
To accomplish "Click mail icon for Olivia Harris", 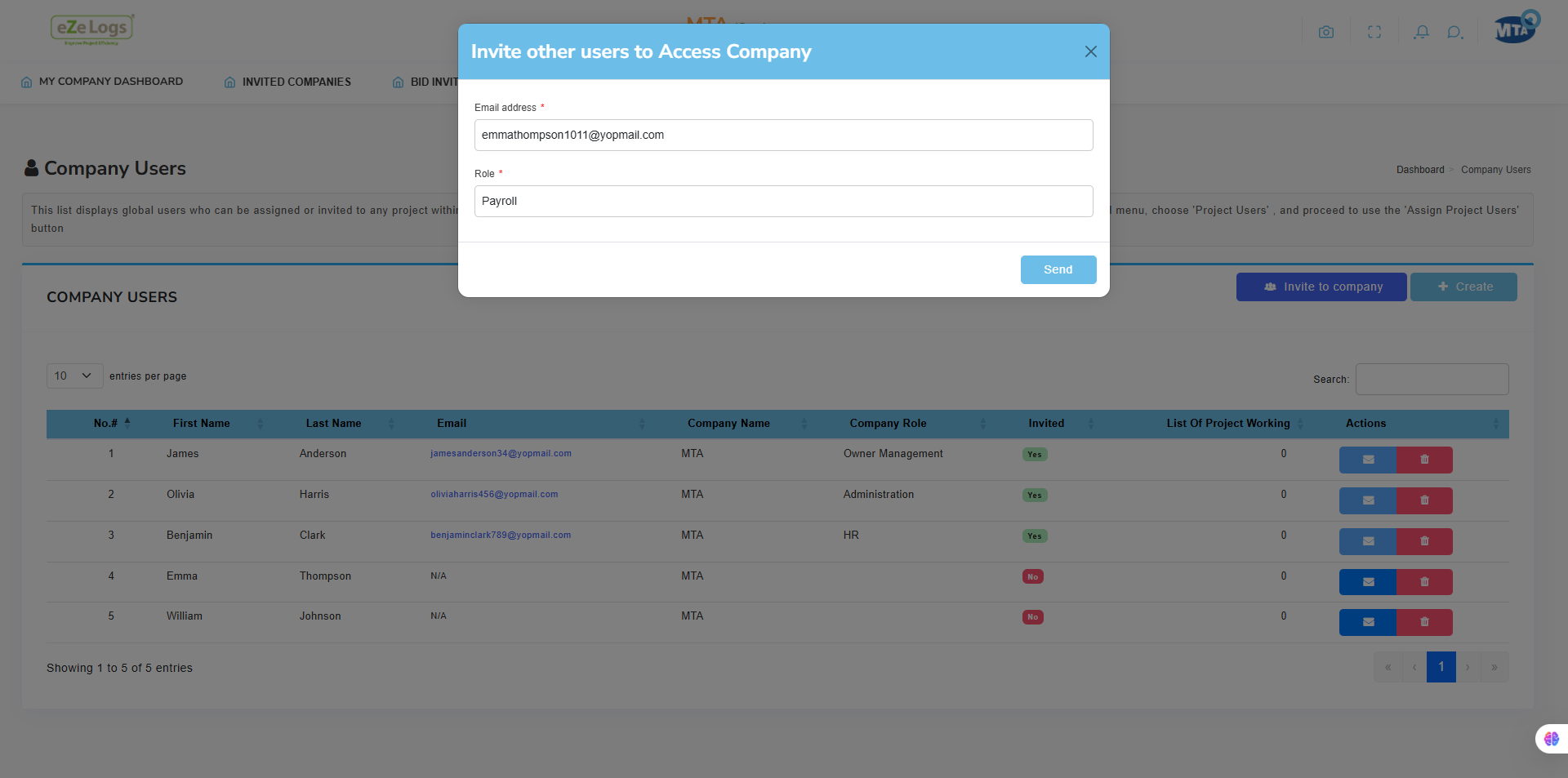I will pyautogui.click(x=1368, y=500).
